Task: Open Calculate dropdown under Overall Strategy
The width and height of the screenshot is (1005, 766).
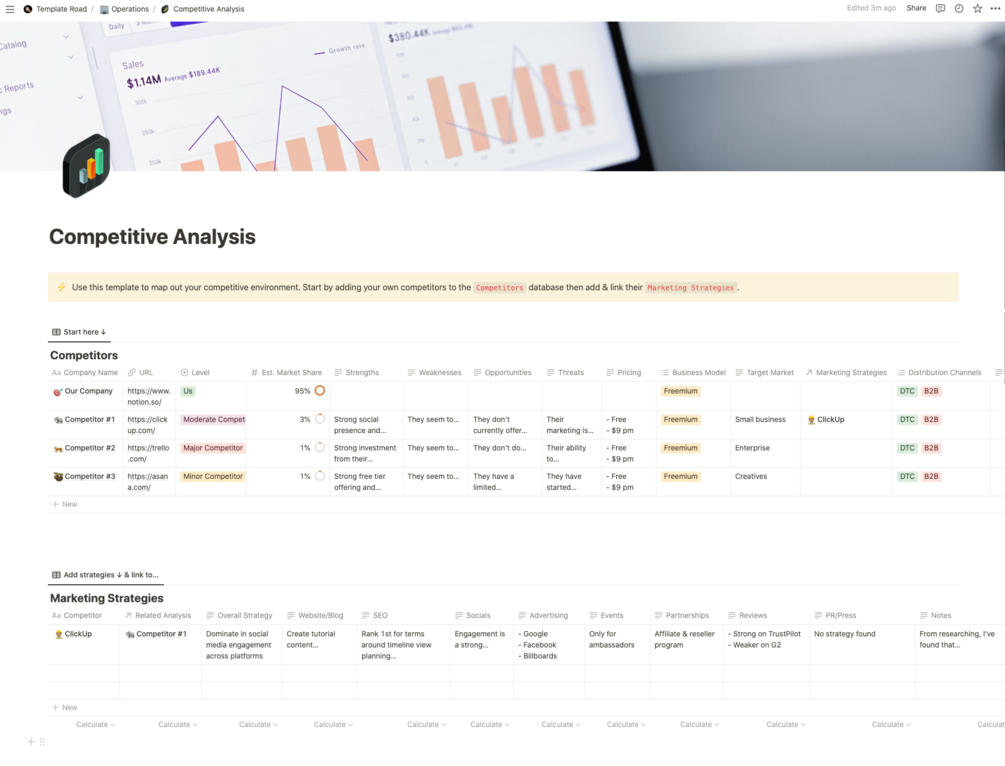Action: coord(258,724)
